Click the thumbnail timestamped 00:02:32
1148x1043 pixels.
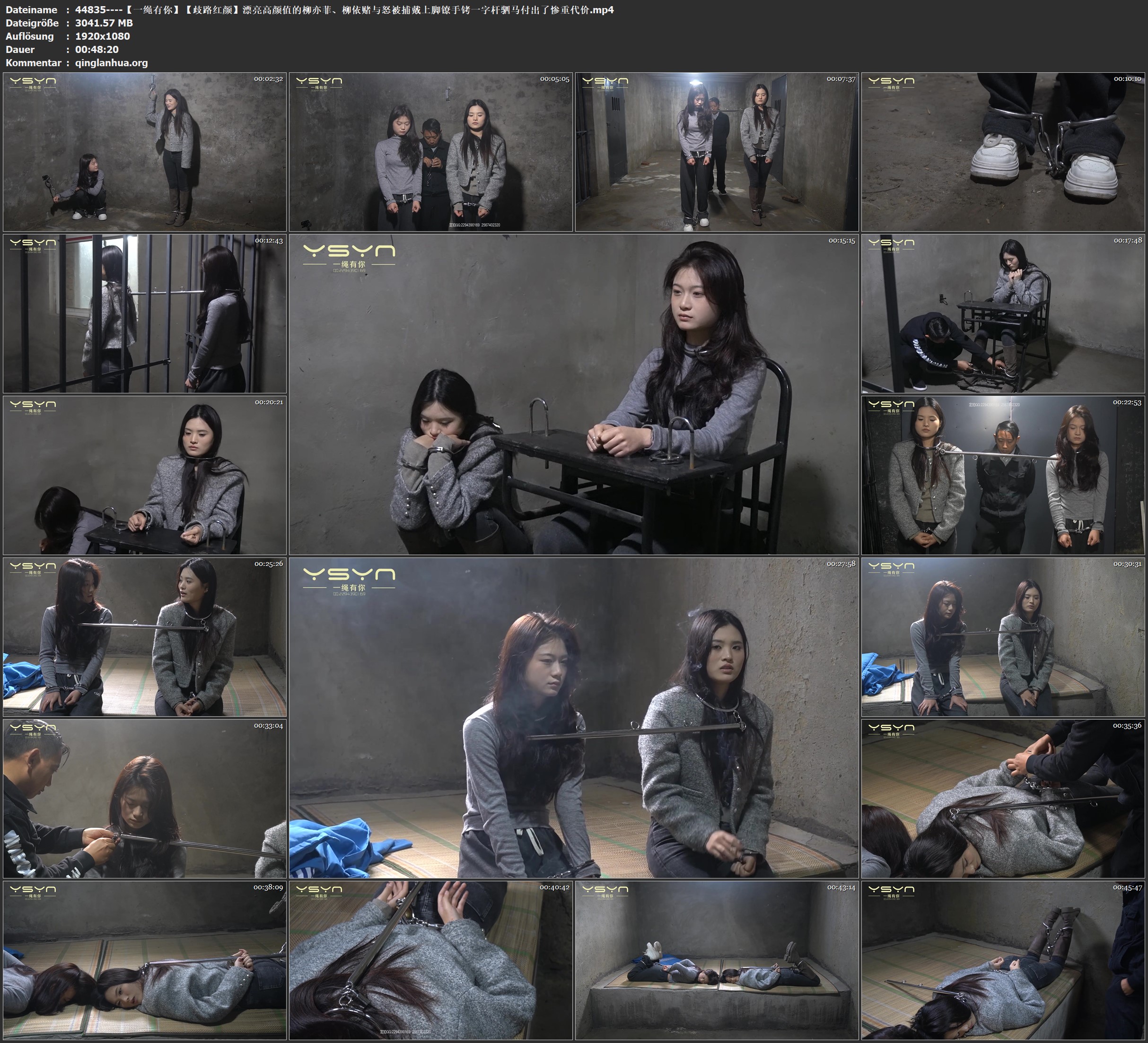[x=145, y=151]
